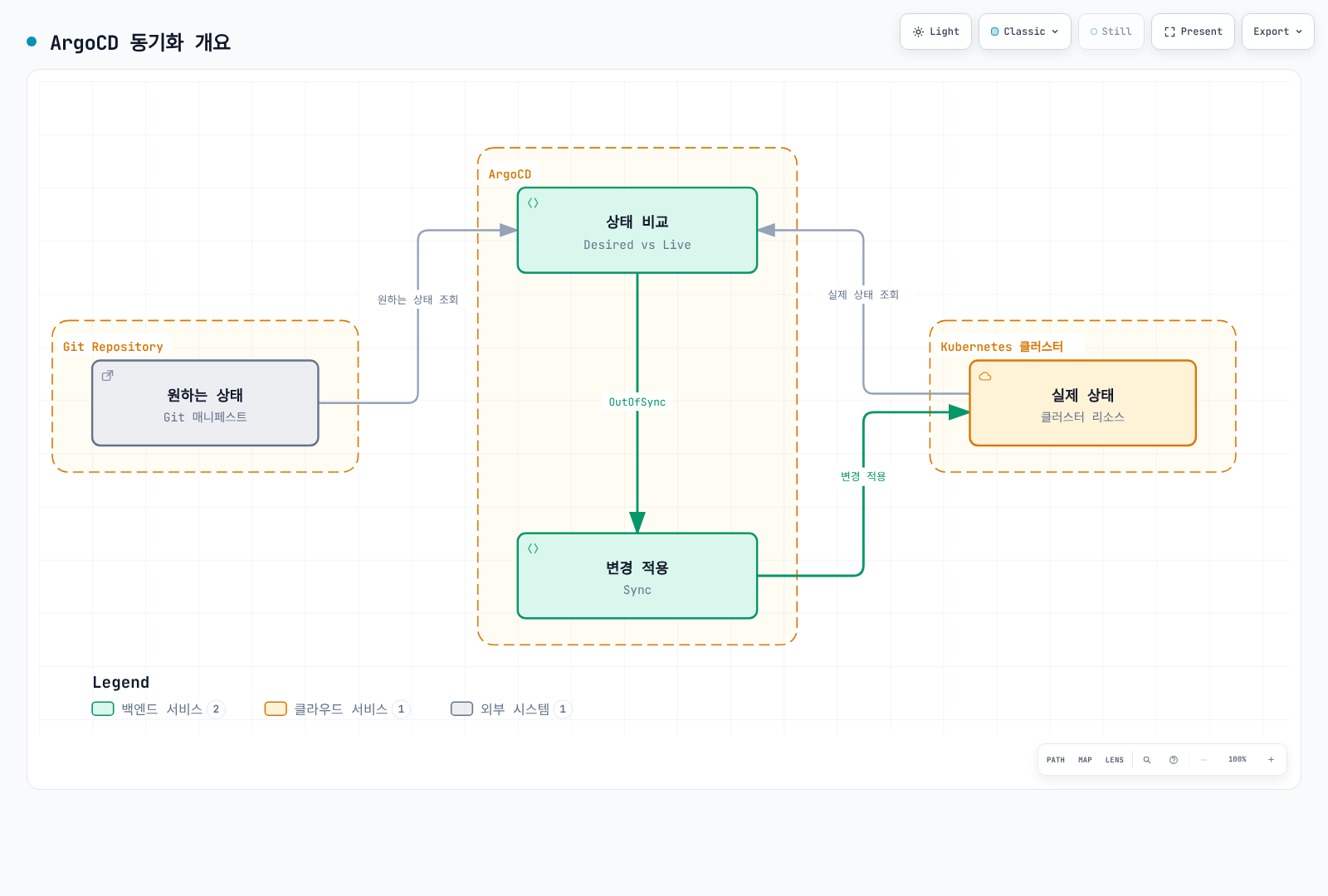Switch to LENS mode
Image resolution: width=1328 pixels, height=896 pixels.
click(x=1115, y=760)
